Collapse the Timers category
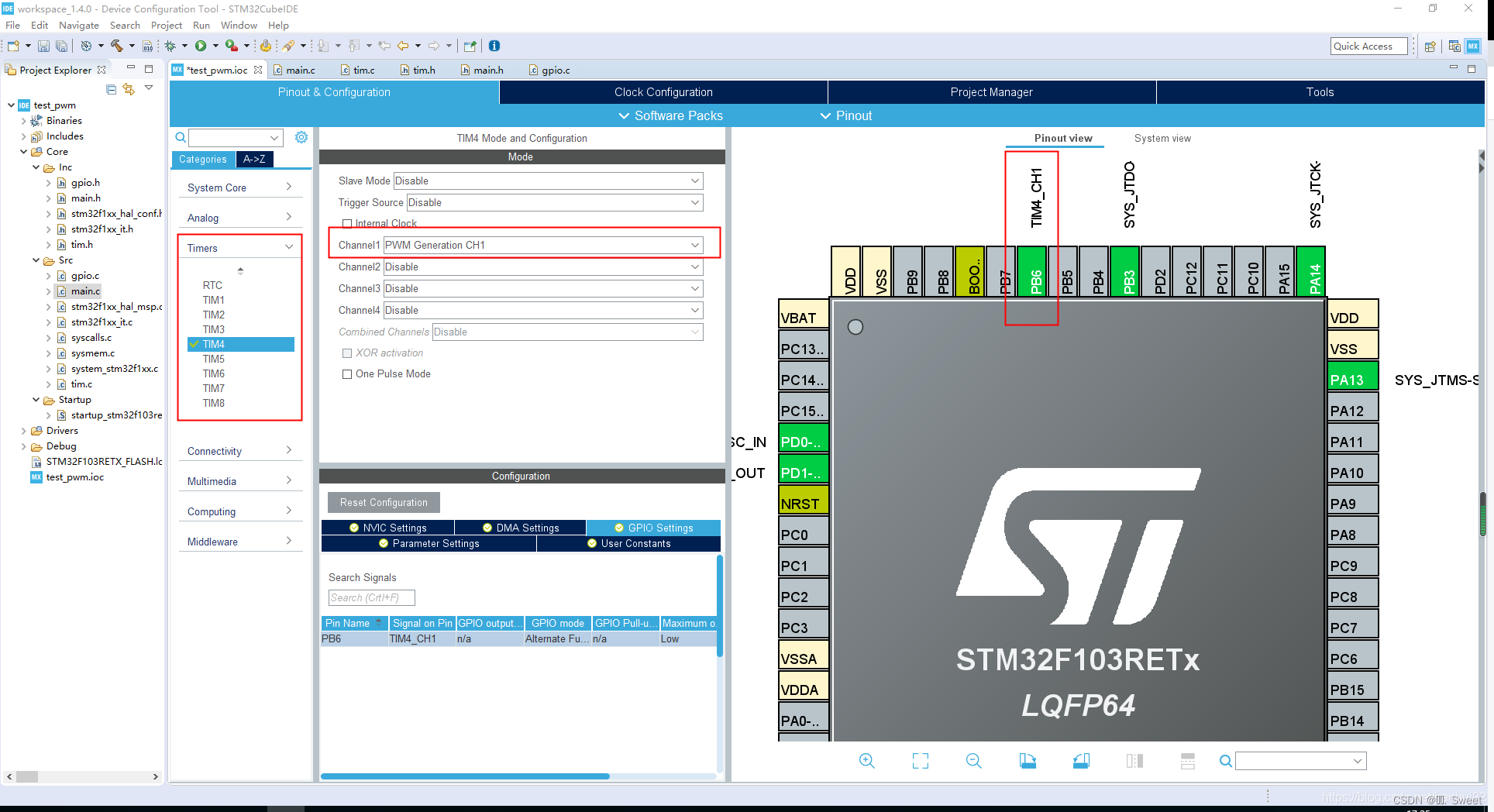 click(287, 246)
